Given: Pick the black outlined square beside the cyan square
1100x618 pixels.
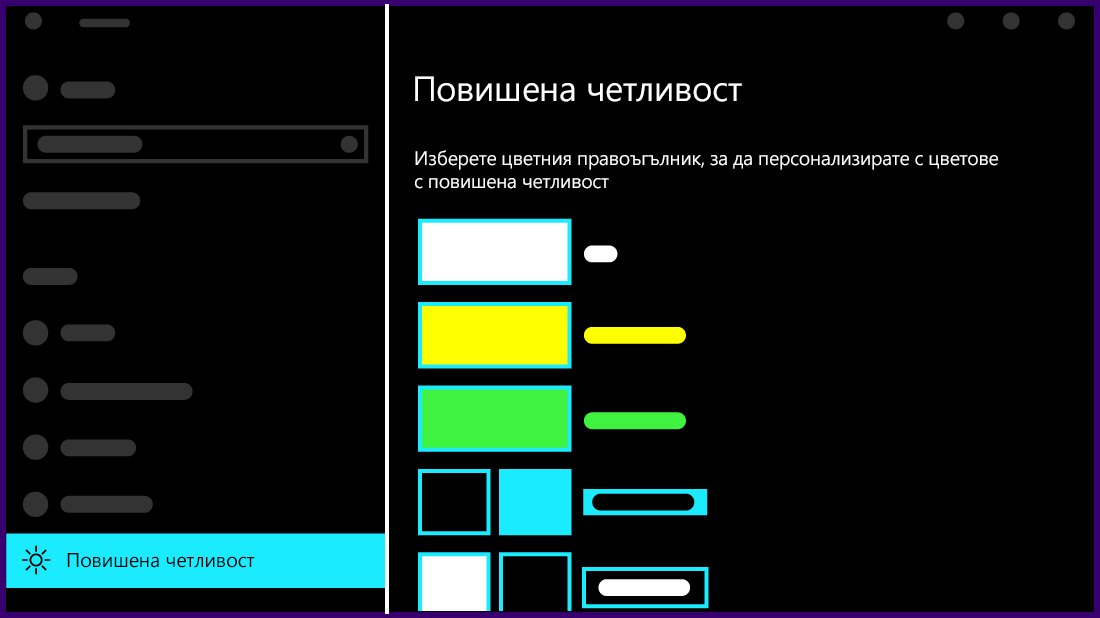Looking at the screenshot, I should coord(454,502).
